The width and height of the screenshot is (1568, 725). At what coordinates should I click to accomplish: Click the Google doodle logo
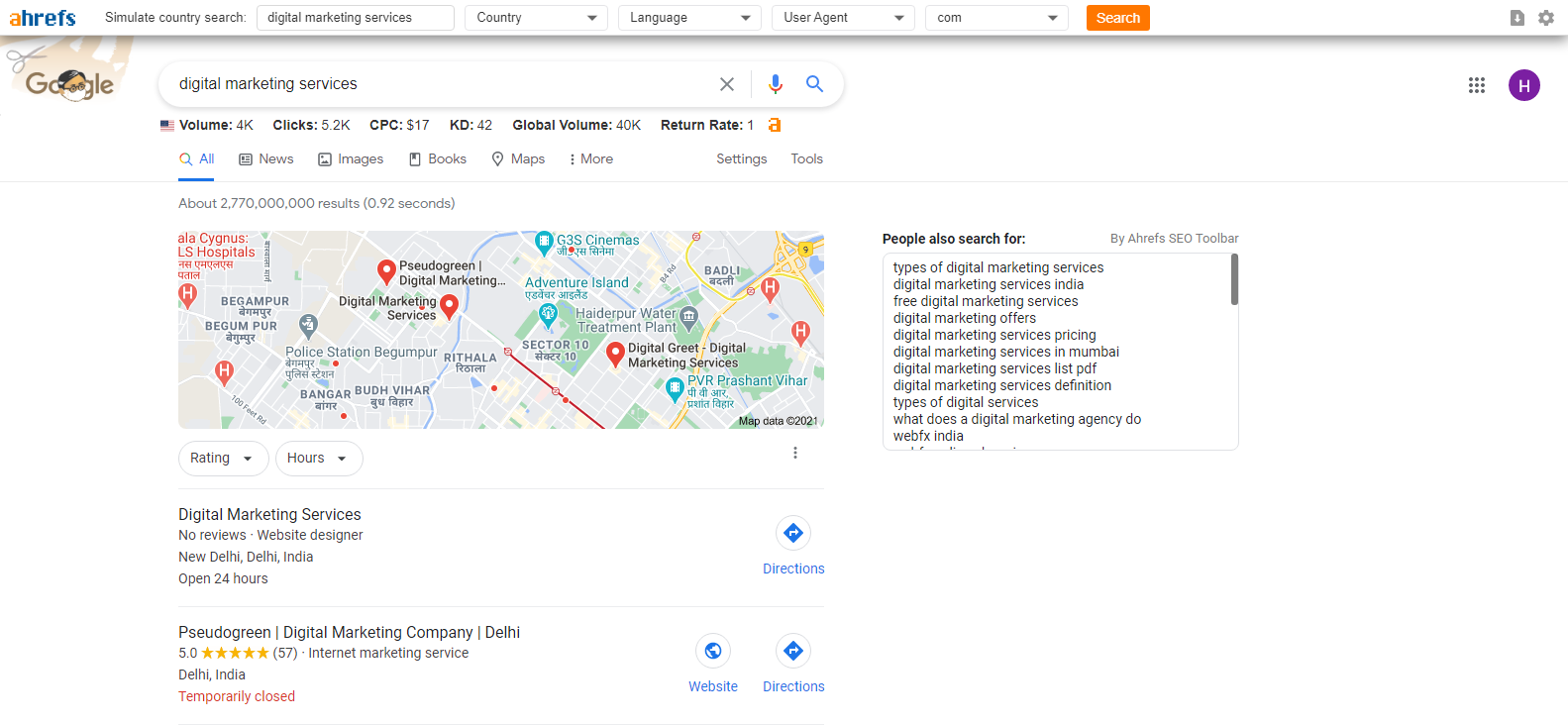click(69, 76)
